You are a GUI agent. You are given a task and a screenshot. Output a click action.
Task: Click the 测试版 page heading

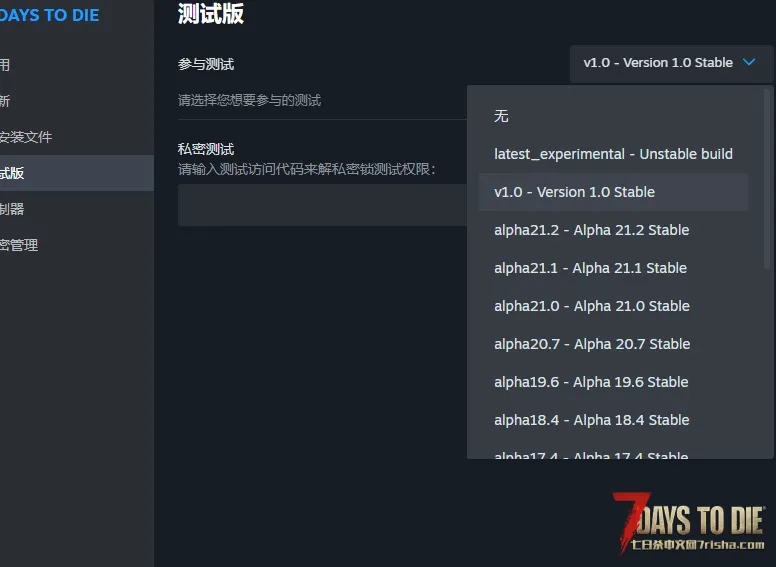pyautogui.click(x=211, y=13)
